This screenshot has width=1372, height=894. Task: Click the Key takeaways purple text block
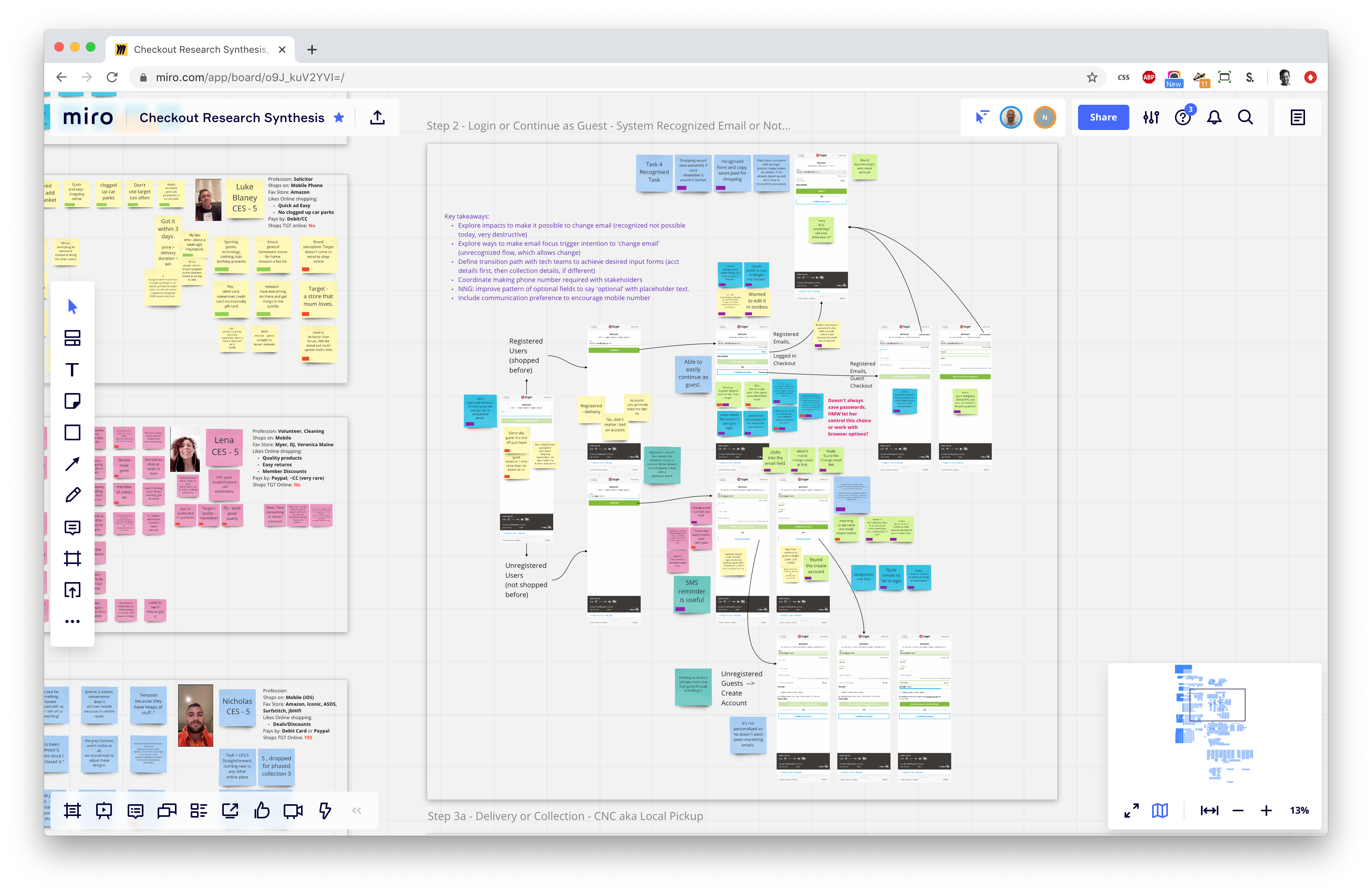click(x=567, y=257)
